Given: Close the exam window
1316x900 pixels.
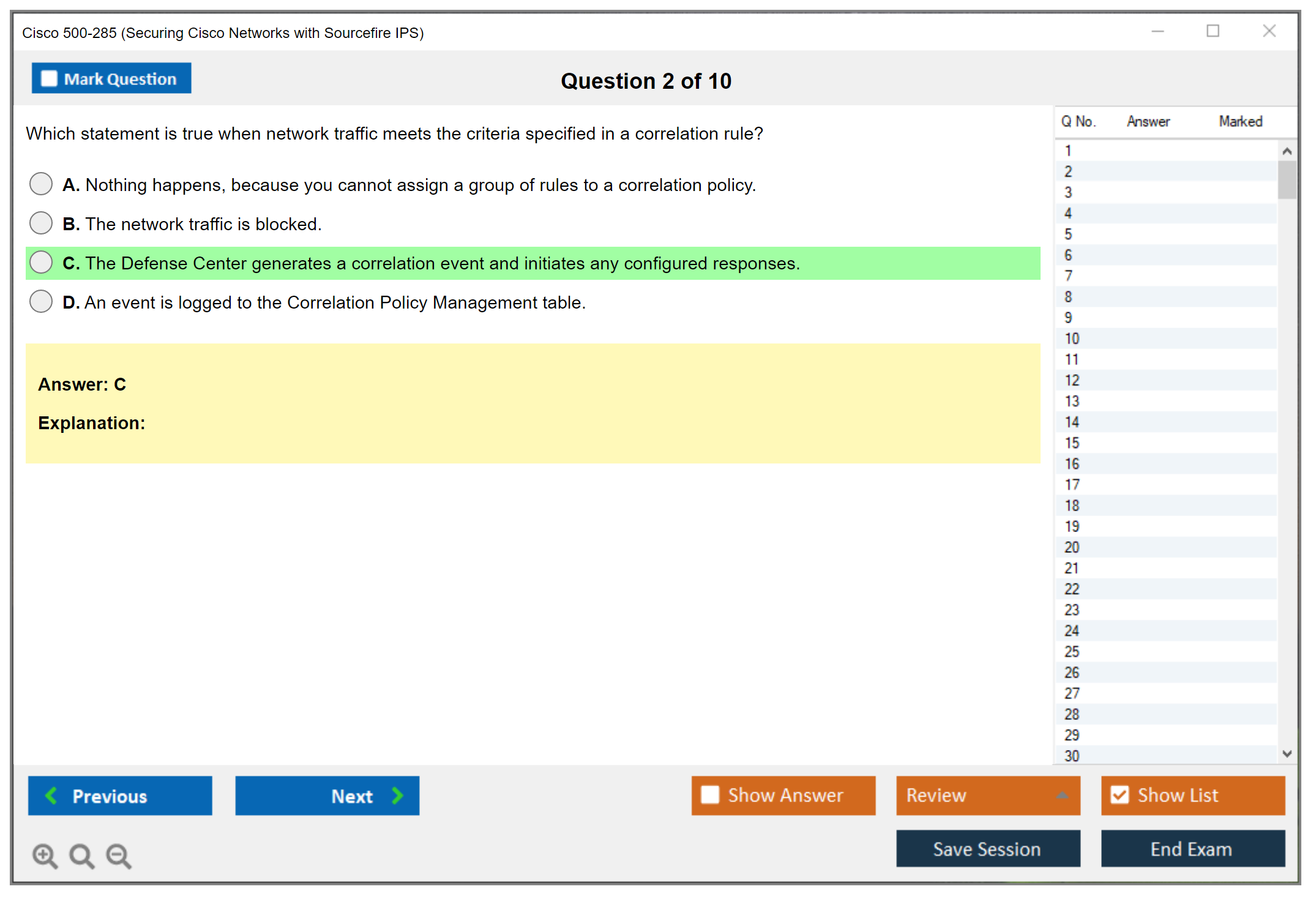Looking at the screenshot, I should point(1269,31).
